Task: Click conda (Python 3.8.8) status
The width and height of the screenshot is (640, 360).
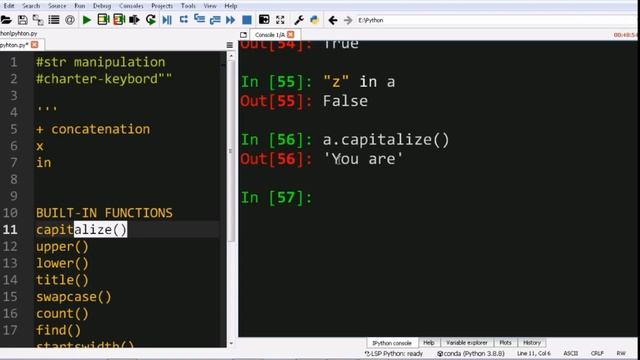Action: [x=471, y=353]
